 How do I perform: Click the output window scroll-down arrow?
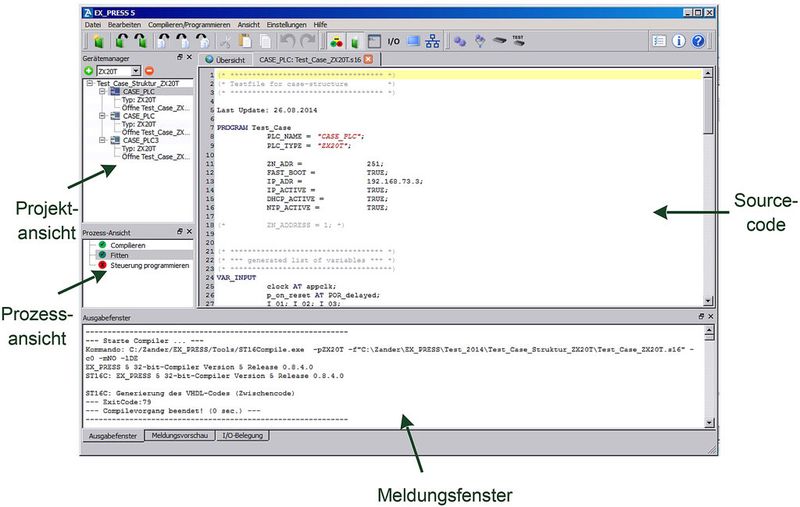coord(709,422)
